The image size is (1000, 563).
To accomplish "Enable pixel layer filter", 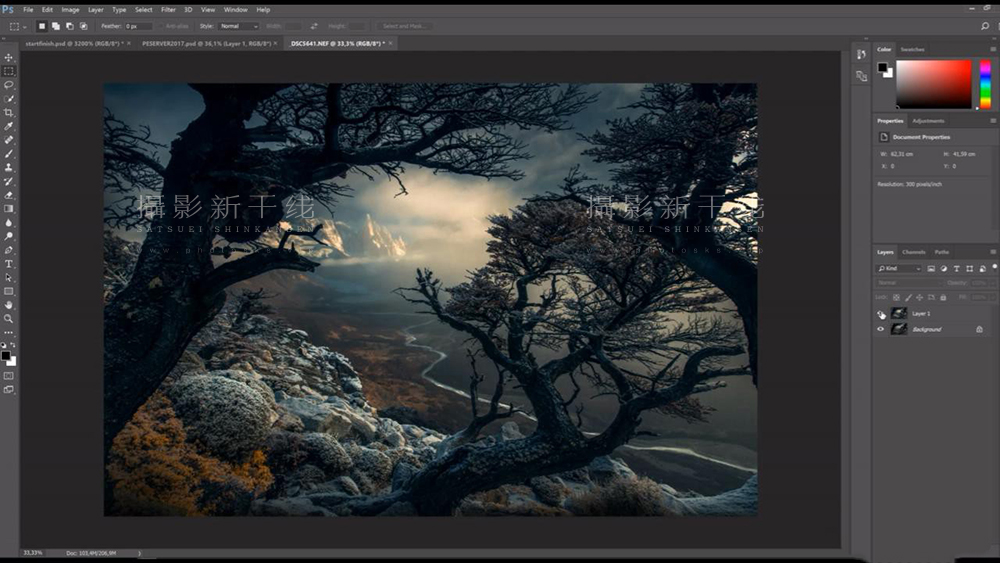I will 931,268.
